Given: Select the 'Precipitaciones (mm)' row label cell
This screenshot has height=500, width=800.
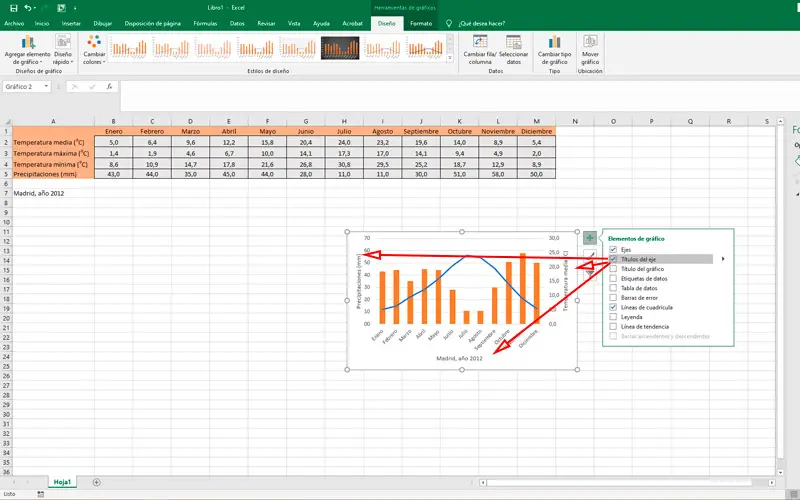Looking at the screenshot, I should click(53, 174).
